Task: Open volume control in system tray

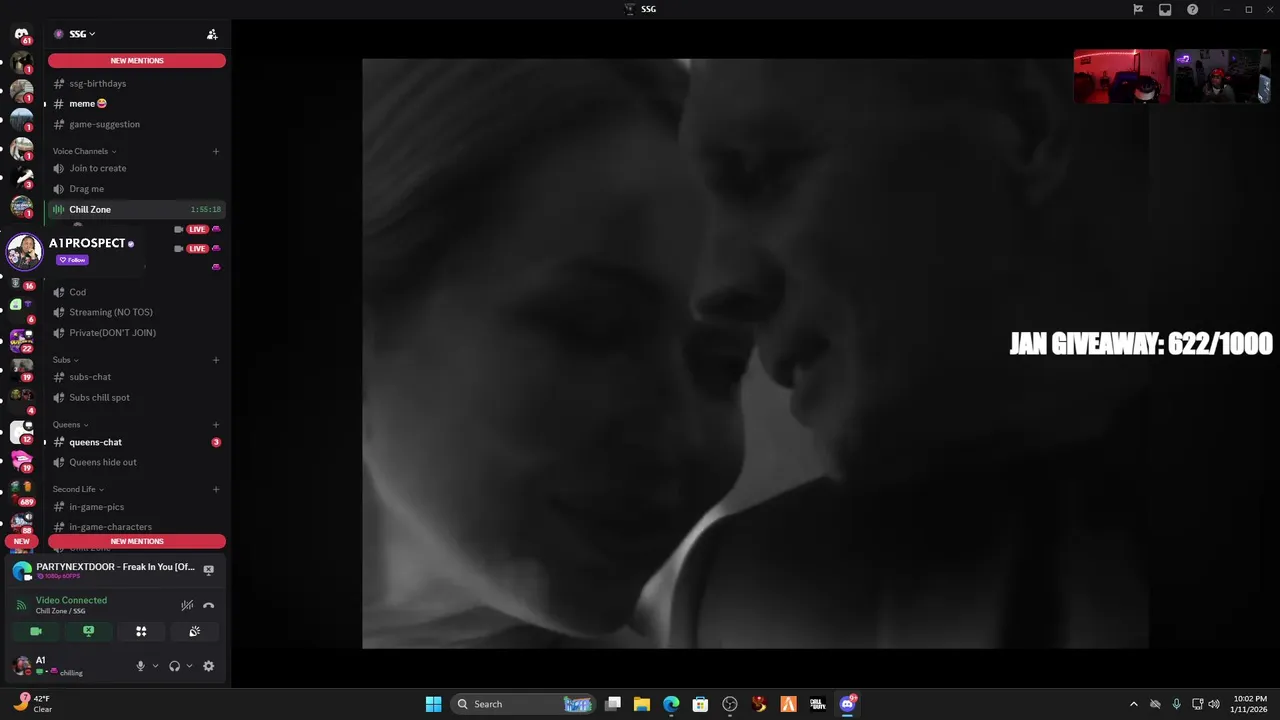Action: (1214, 704)
